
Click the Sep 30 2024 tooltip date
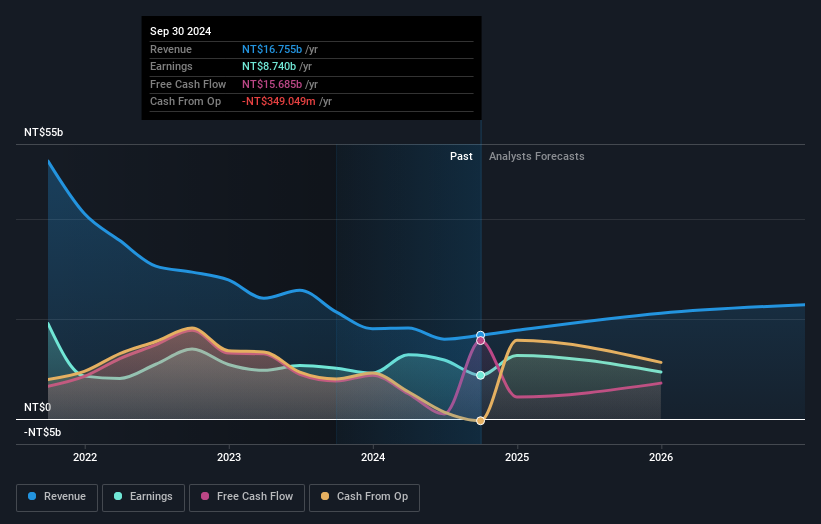click(x=181, y=31)
